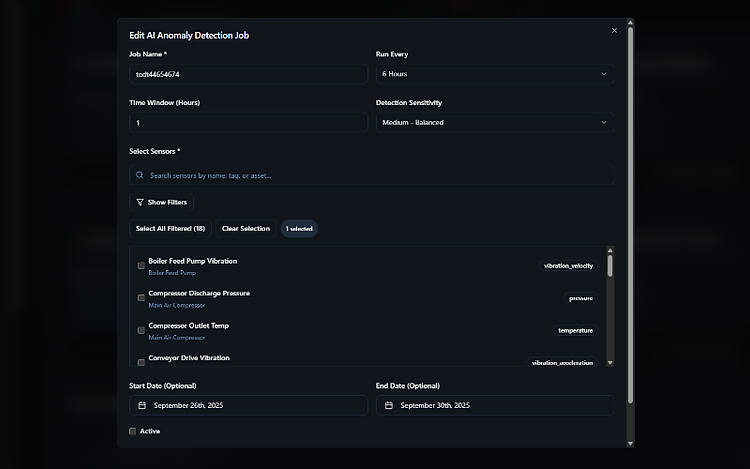
Task: Click the calendar icon in End Date
Action: (x=389, y=405)
